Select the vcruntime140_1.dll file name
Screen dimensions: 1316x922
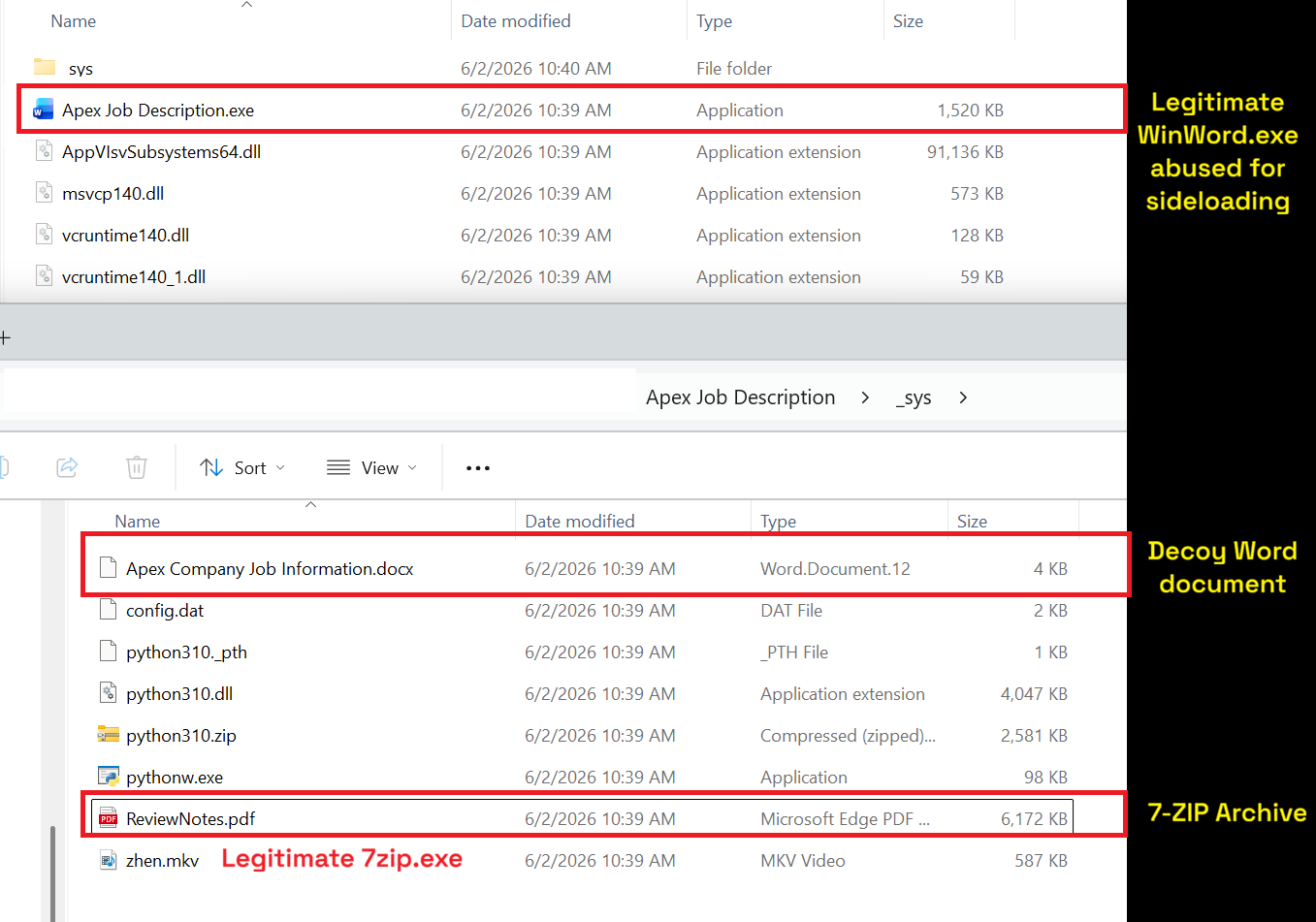[134, 276]
